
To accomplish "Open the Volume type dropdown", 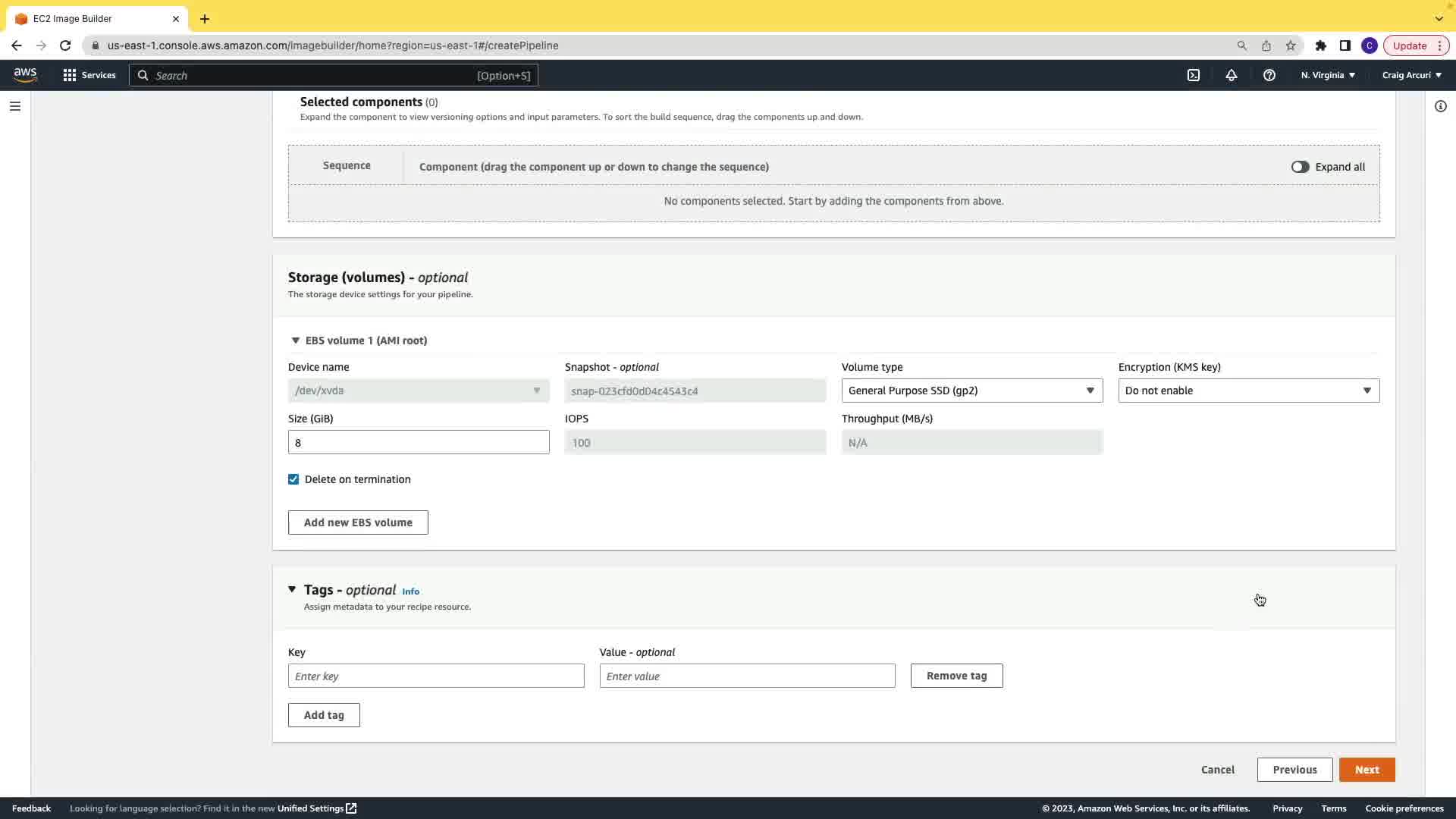I will [x=971, y=391].
